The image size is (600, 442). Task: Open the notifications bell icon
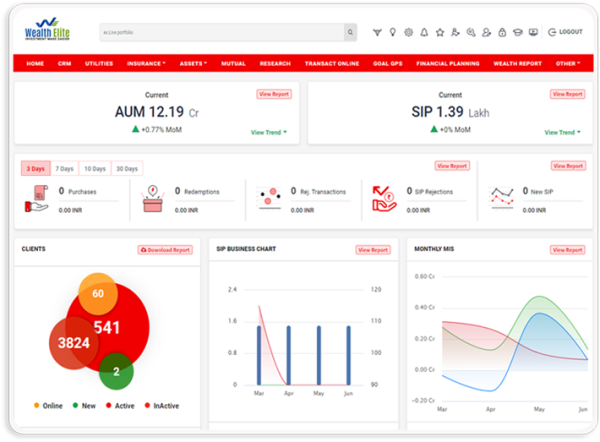[424, 32]
